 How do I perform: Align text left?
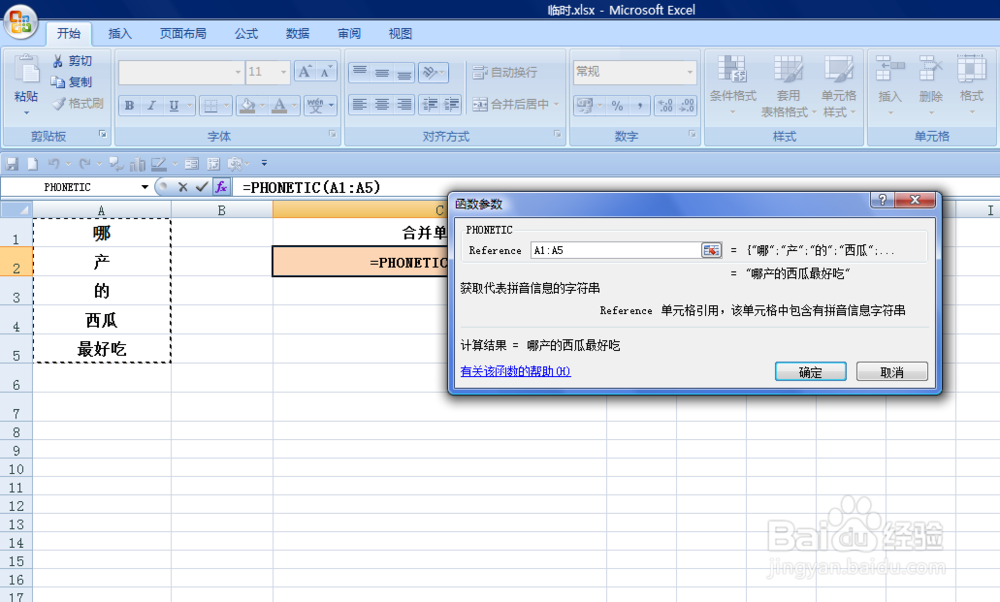(360, 105)
